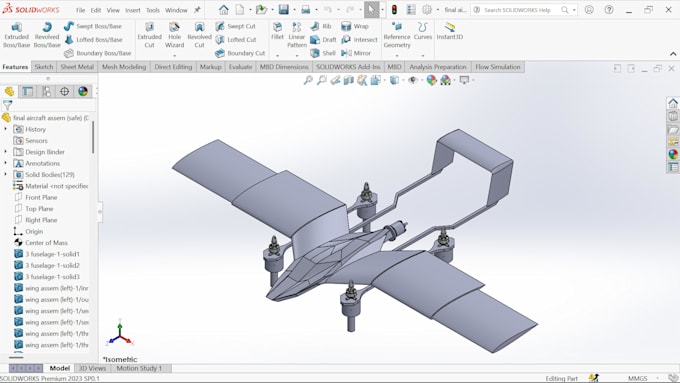The height and width of the screenshot is (383, 680).
Task: Open the DimXpertManager tab
Action: 65,91
